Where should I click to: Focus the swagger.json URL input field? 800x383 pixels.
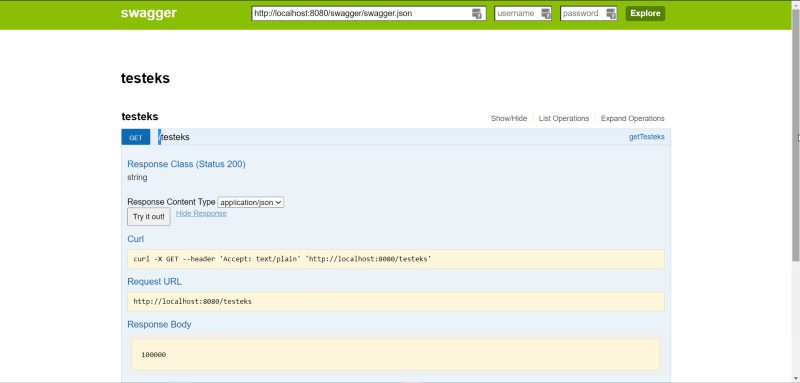point(368,13)
